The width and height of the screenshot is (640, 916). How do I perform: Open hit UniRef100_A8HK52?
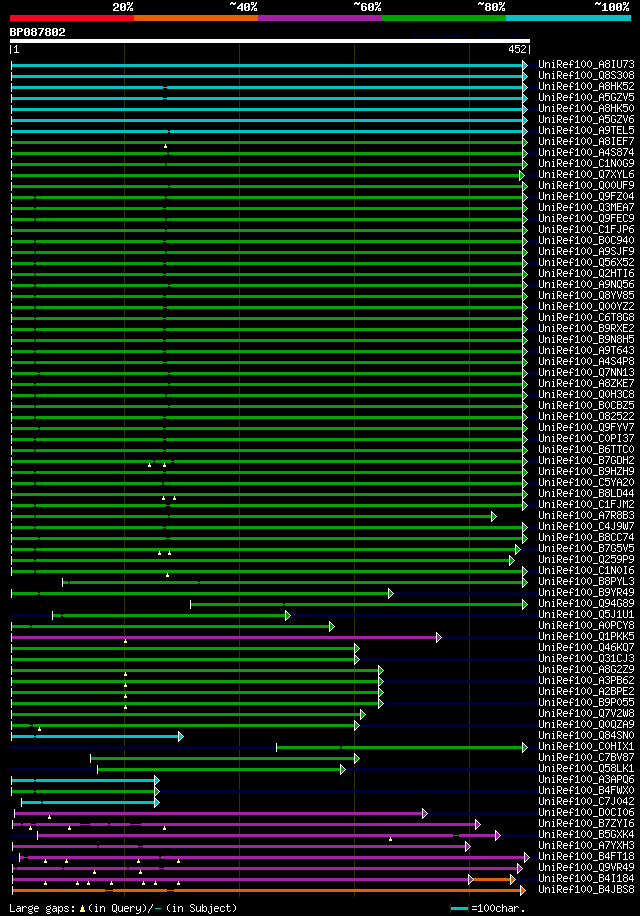586,86
